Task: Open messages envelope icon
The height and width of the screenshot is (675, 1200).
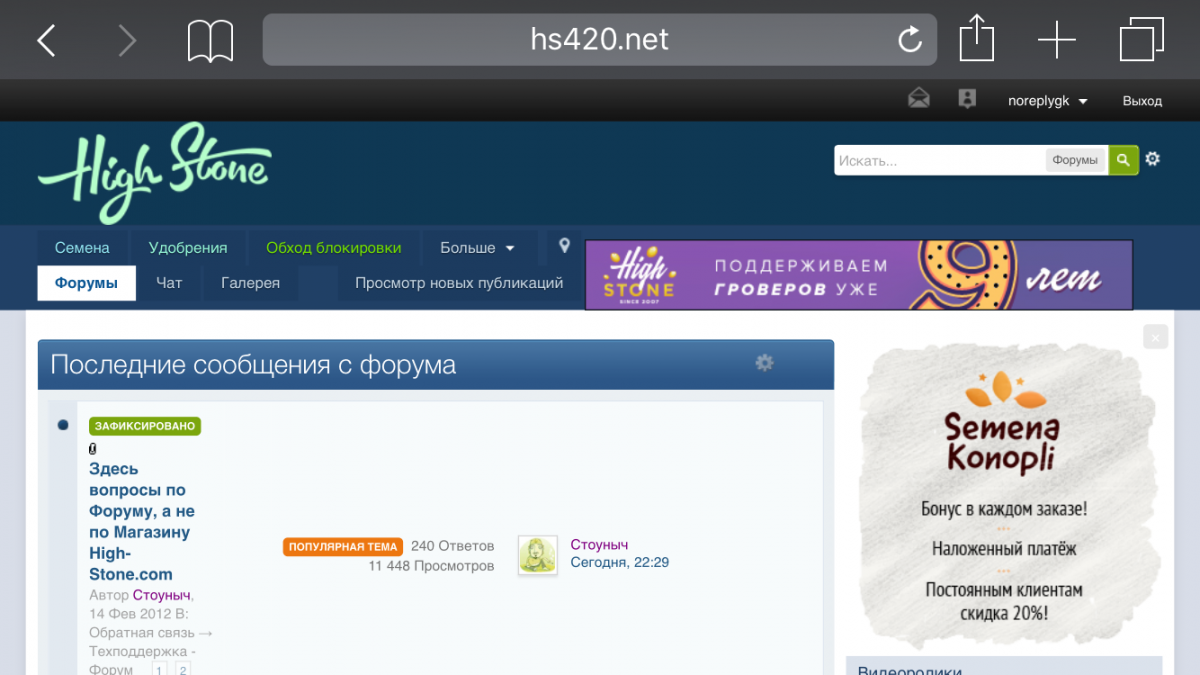Action: (918, 99)
